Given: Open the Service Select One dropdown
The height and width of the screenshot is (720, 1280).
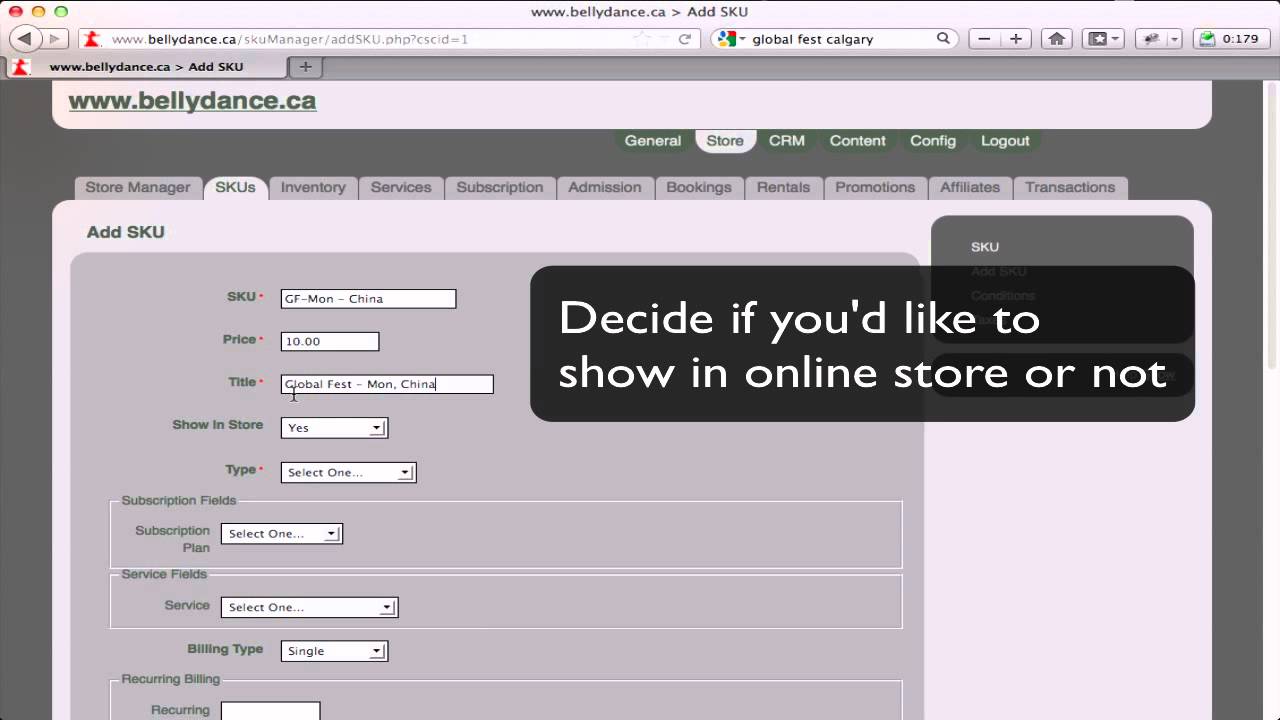Looking at the screenshot, I should pos(310,607).
